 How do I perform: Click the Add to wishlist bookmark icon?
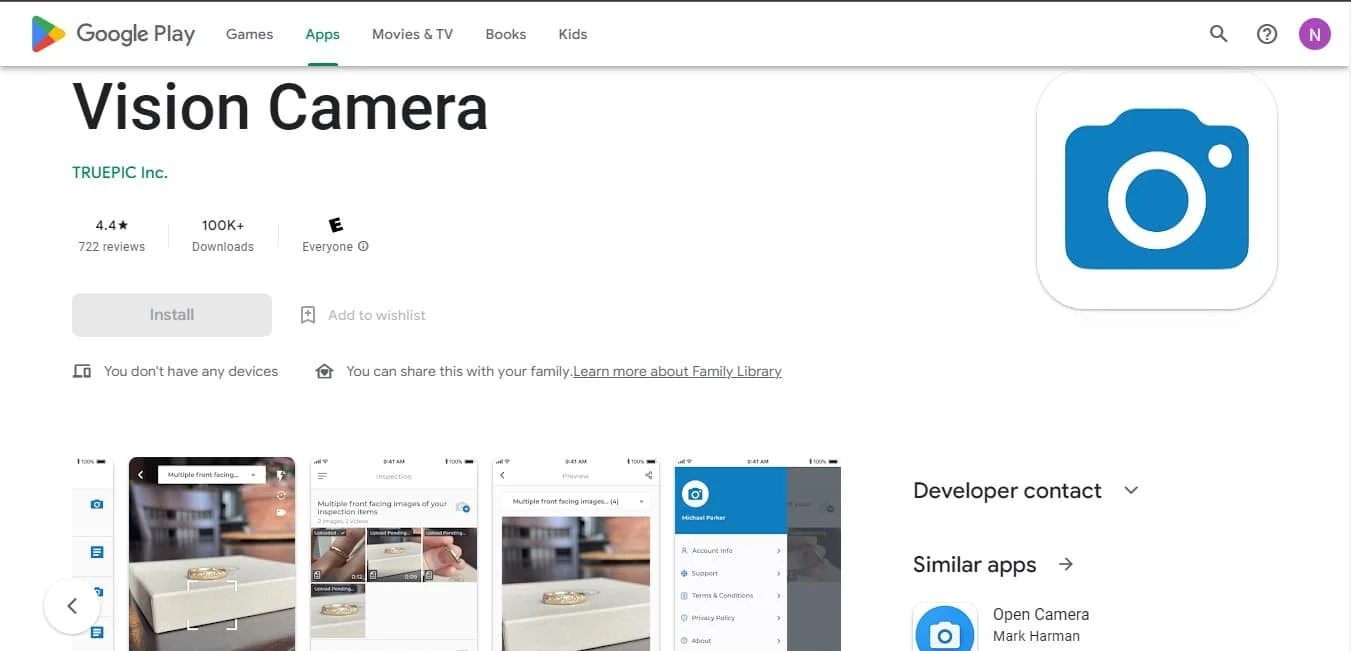coord(308,315)
